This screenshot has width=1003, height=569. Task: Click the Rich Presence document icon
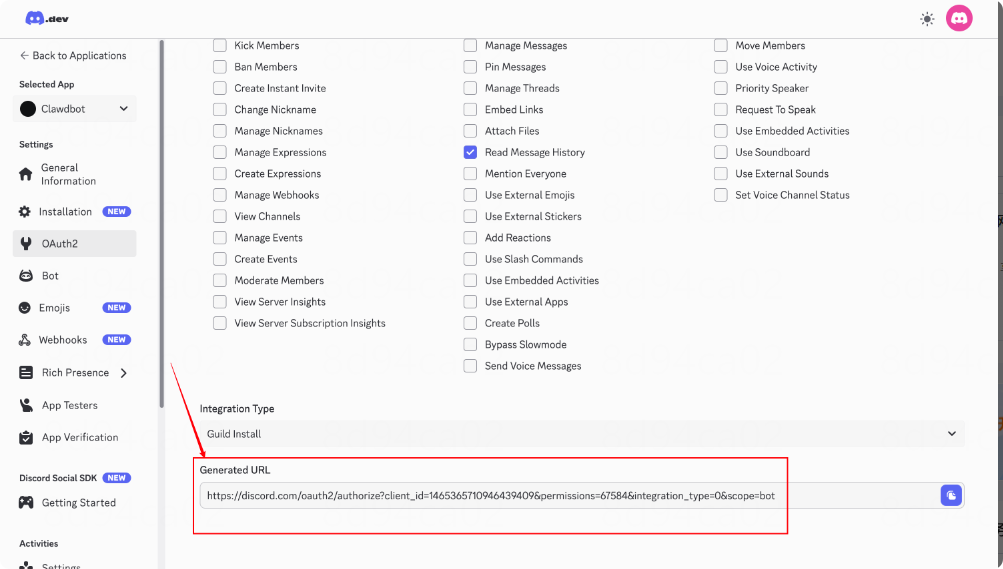point(26,373)
